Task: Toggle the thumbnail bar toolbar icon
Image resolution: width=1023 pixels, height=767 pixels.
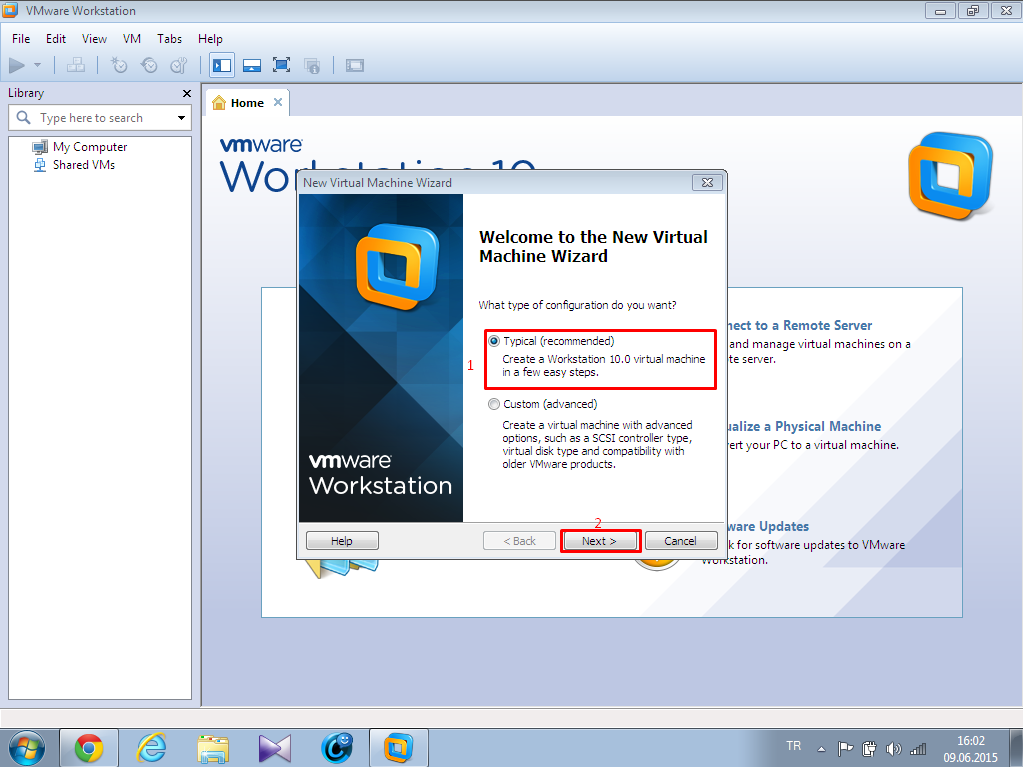Action: [252, 65]
